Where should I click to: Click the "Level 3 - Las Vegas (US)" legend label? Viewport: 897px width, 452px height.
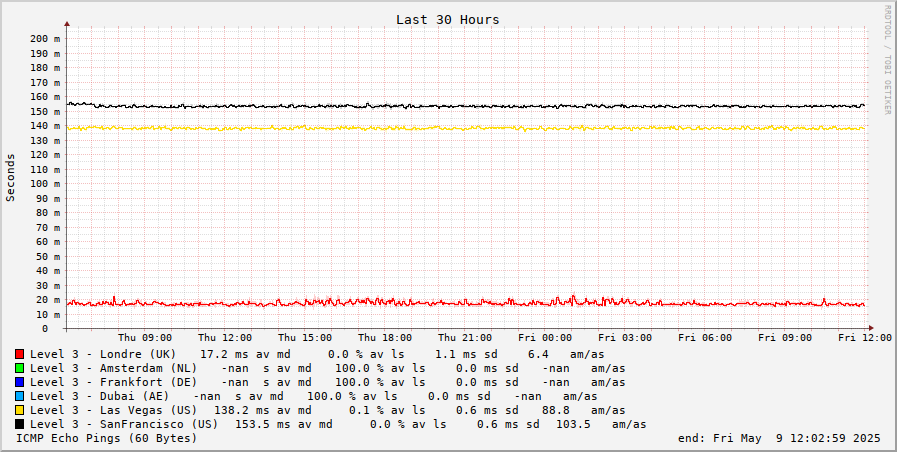coord(113,410)
